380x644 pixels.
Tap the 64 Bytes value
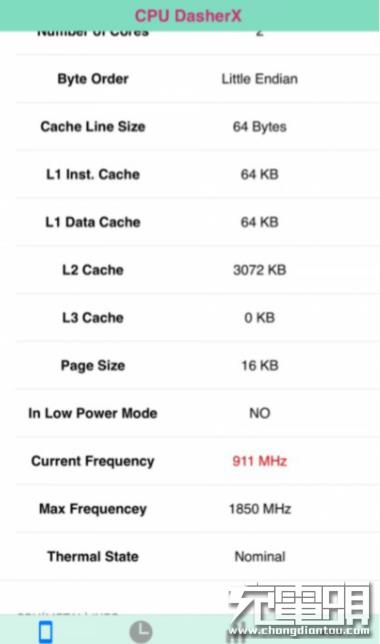click(260, 126)
